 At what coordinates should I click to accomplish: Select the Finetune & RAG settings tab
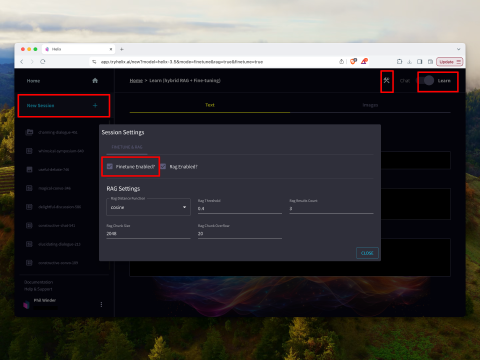pos(127,147)
